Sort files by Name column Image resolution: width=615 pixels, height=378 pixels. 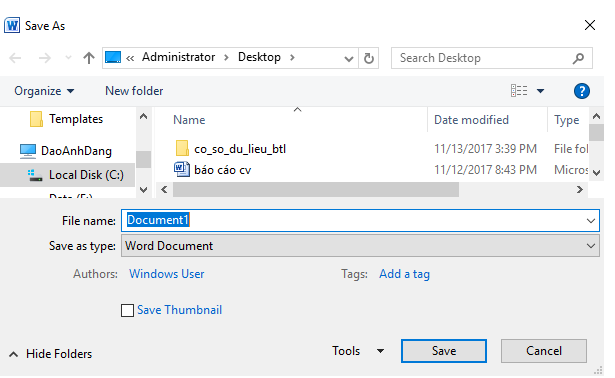(189, 120)
